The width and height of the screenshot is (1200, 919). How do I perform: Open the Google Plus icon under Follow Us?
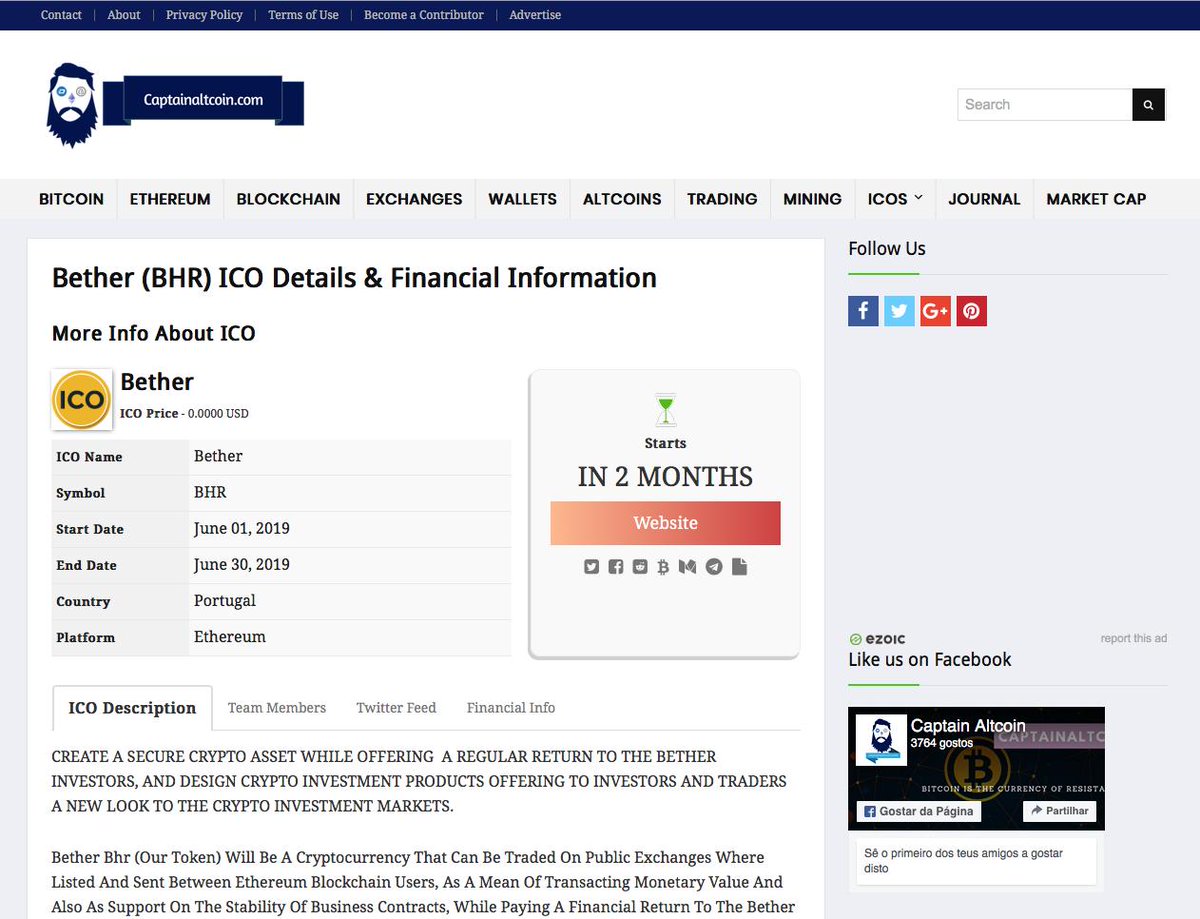pyautogui.click(x=935, y=311)
